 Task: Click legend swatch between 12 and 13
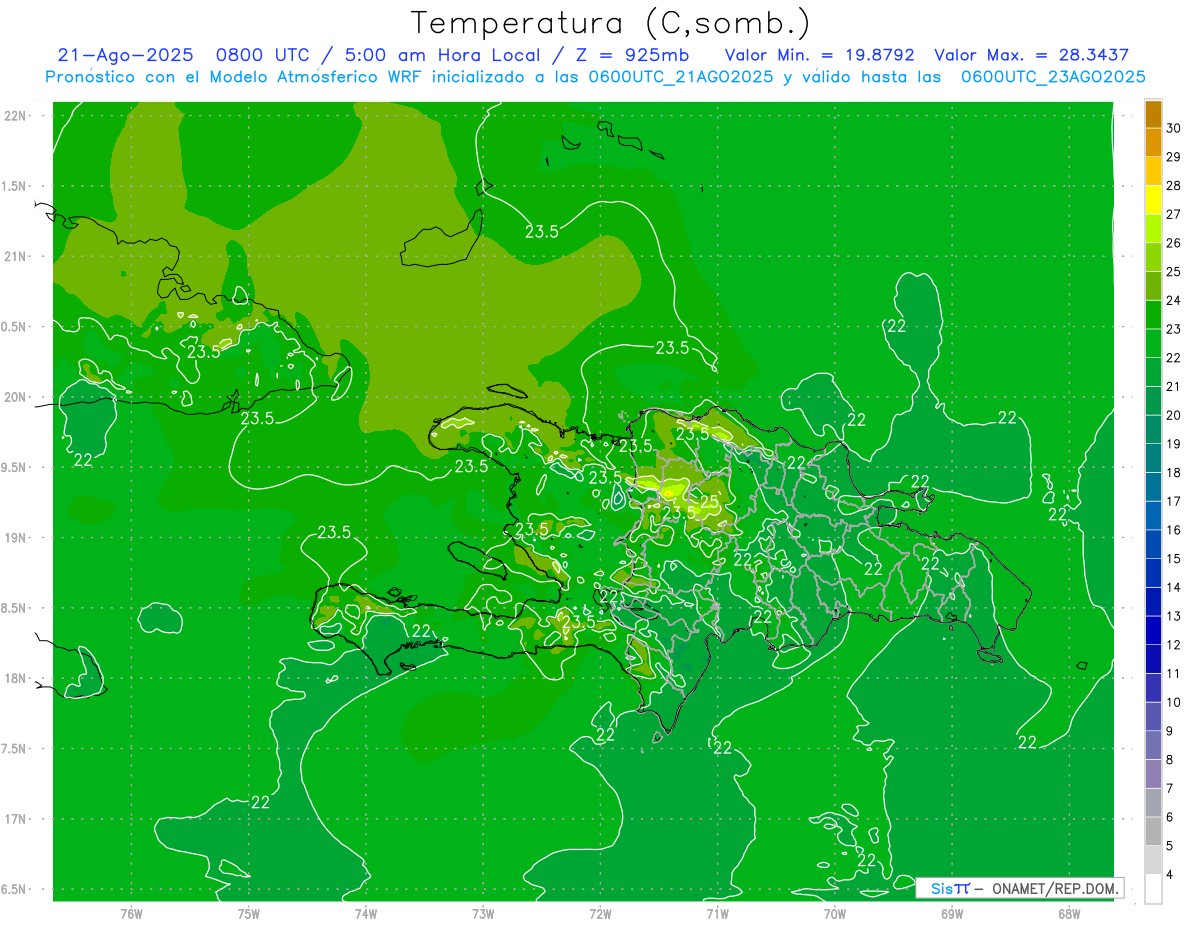(1153, 630)
